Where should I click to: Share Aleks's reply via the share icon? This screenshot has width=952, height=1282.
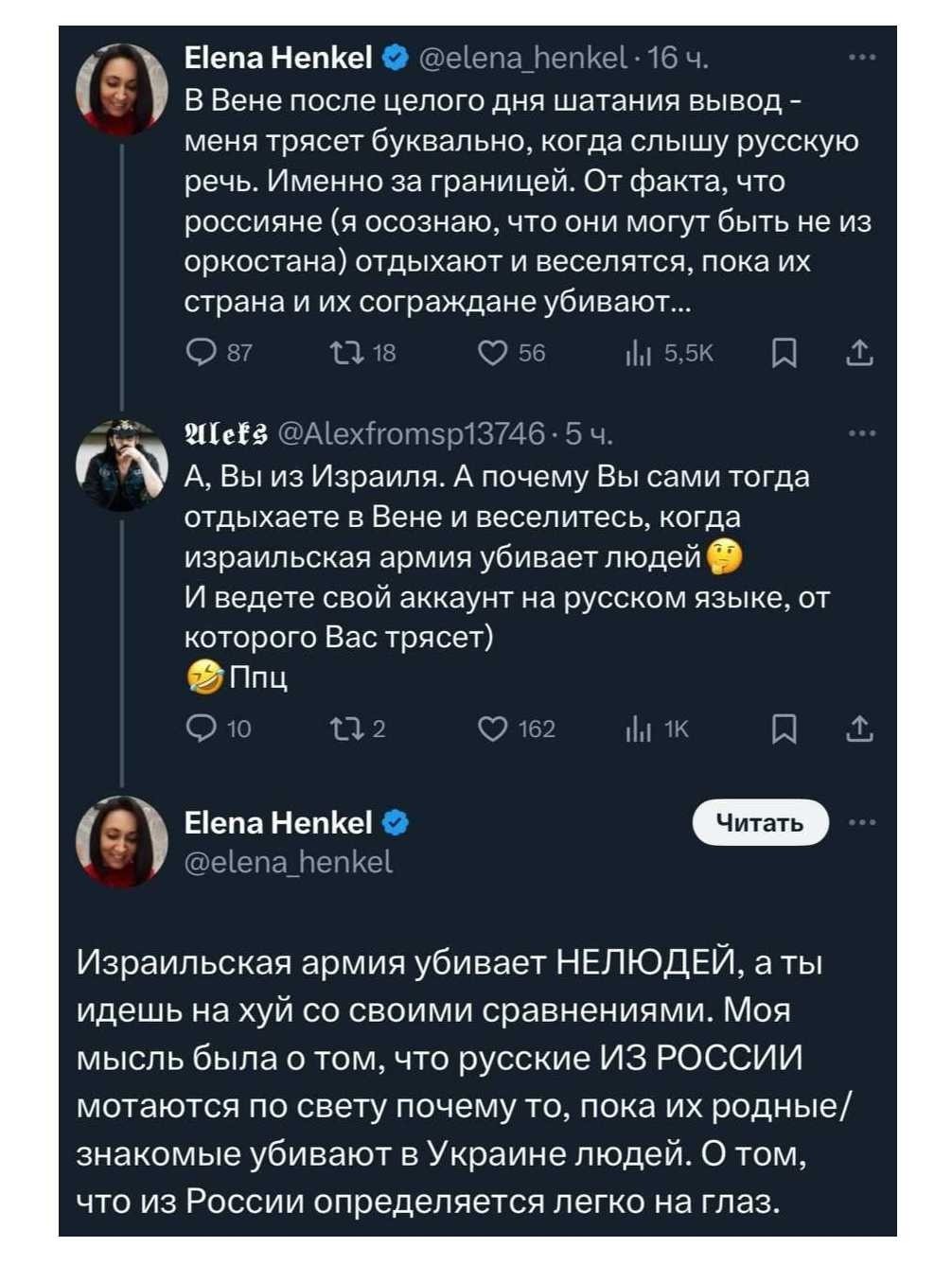tap(860, 729)
